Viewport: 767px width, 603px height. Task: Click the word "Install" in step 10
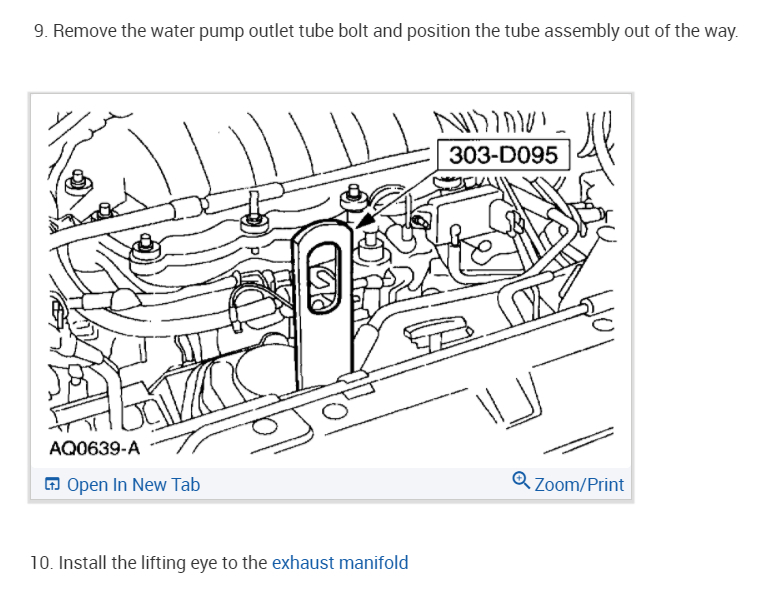pyautogui.click(x=83, y=562)
